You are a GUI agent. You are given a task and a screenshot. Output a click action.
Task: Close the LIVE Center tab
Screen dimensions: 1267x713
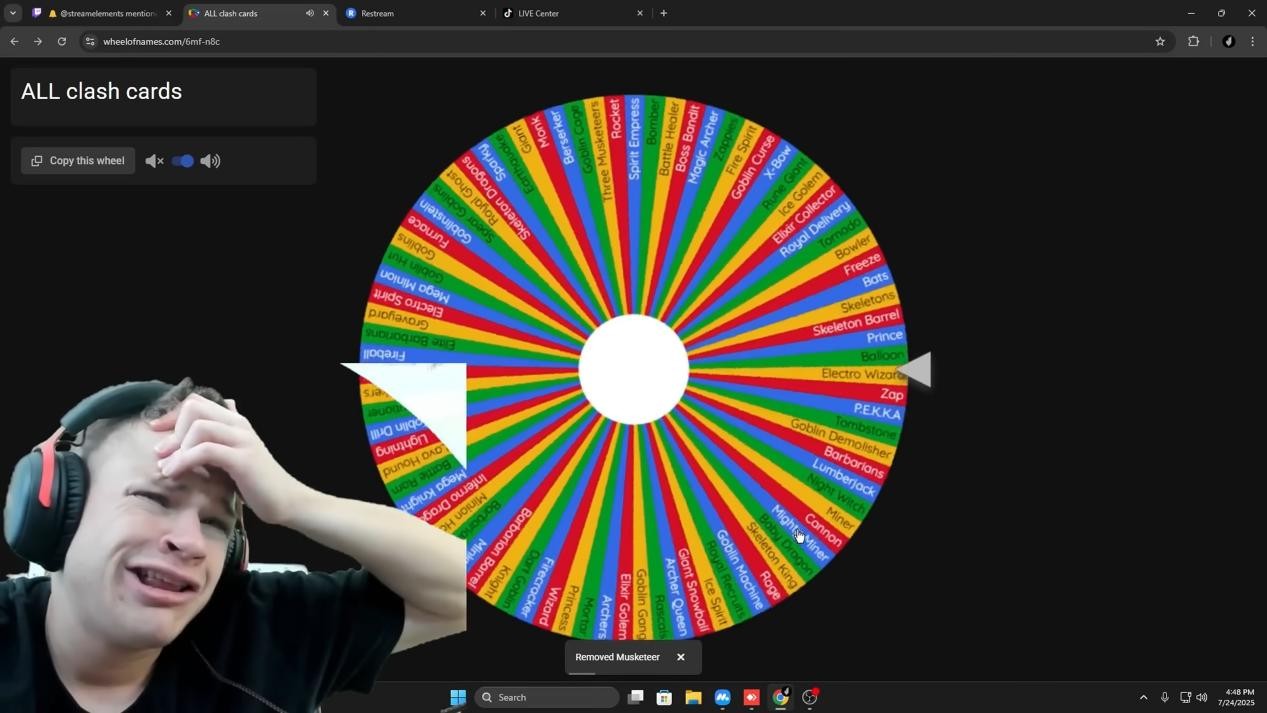[x=640, y=13]
